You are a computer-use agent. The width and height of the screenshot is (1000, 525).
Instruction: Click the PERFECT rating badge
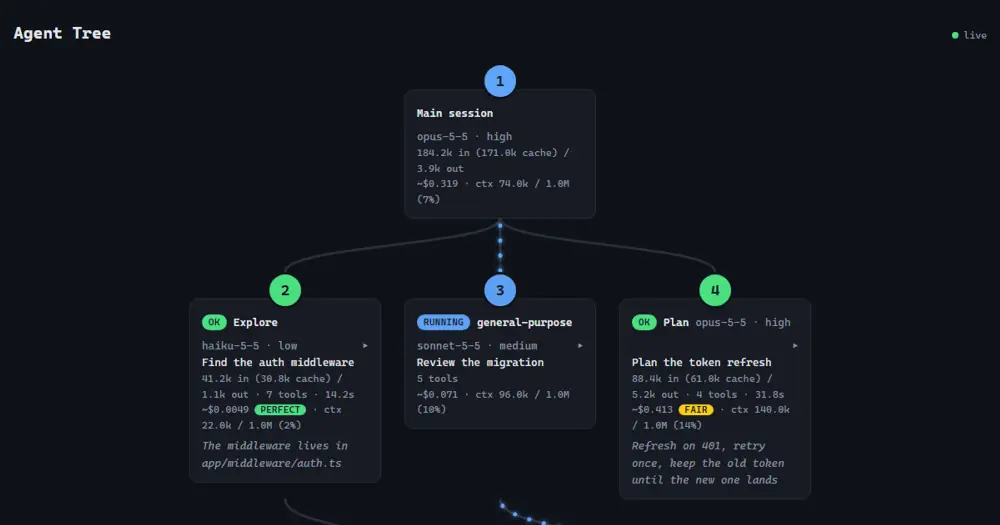(280, 410)
